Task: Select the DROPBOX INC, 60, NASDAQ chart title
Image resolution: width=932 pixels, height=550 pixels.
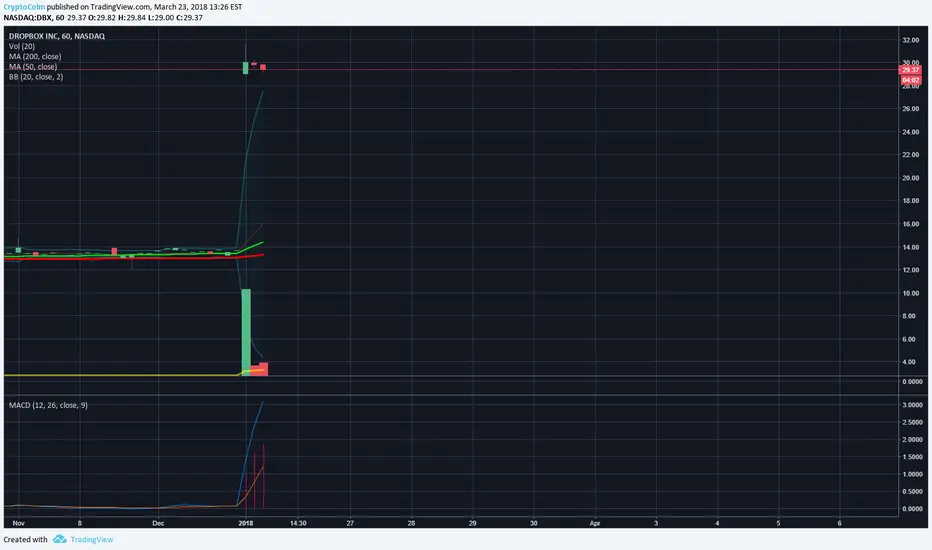Action: 57,36
